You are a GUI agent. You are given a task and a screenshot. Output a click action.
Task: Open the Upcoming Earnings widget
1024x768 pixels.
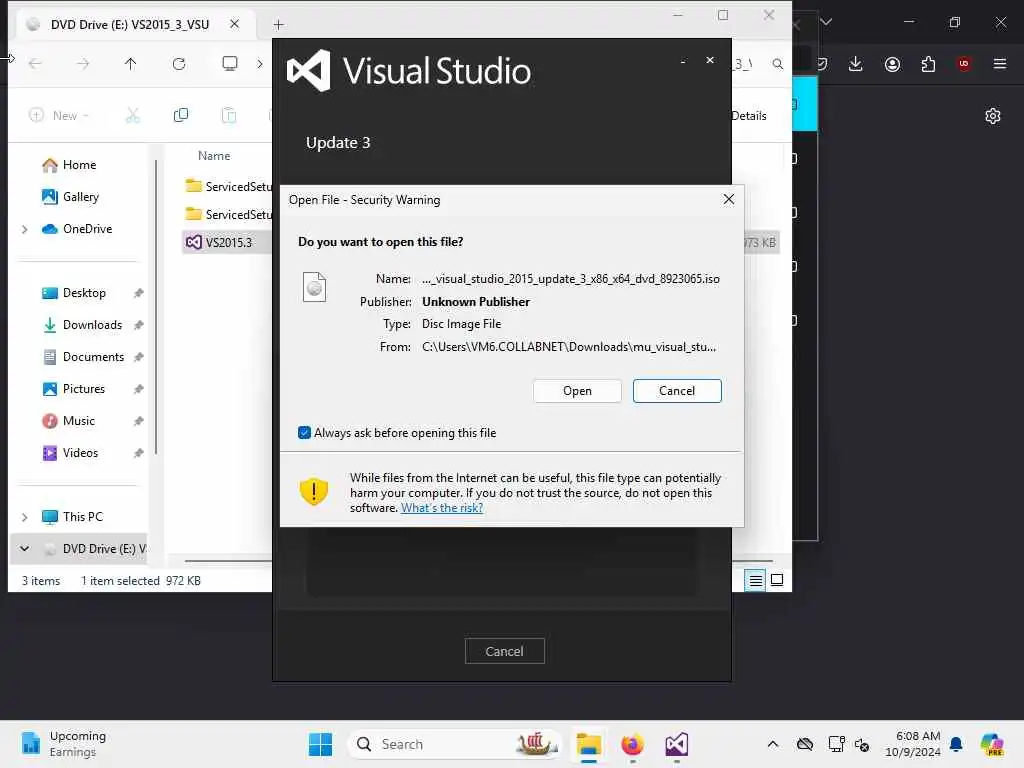(63, 744)
